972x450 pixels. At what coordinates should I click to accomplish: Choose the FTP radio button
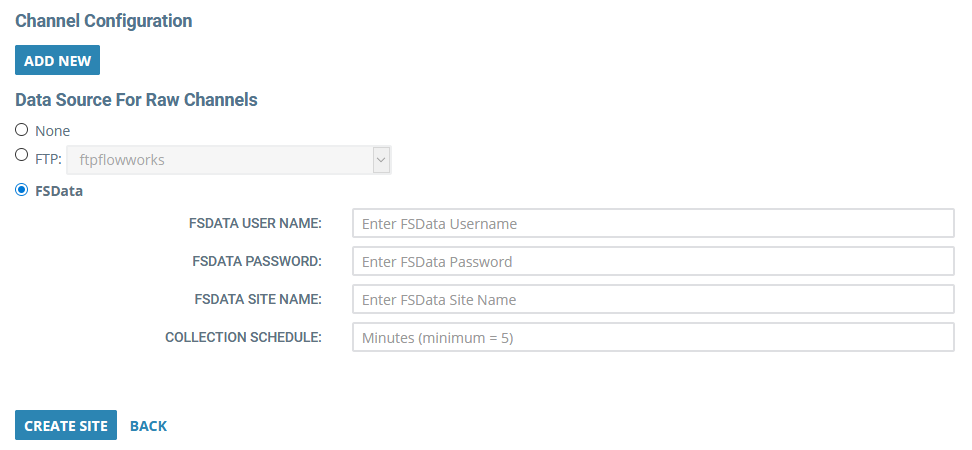click(x=22, y=155)
